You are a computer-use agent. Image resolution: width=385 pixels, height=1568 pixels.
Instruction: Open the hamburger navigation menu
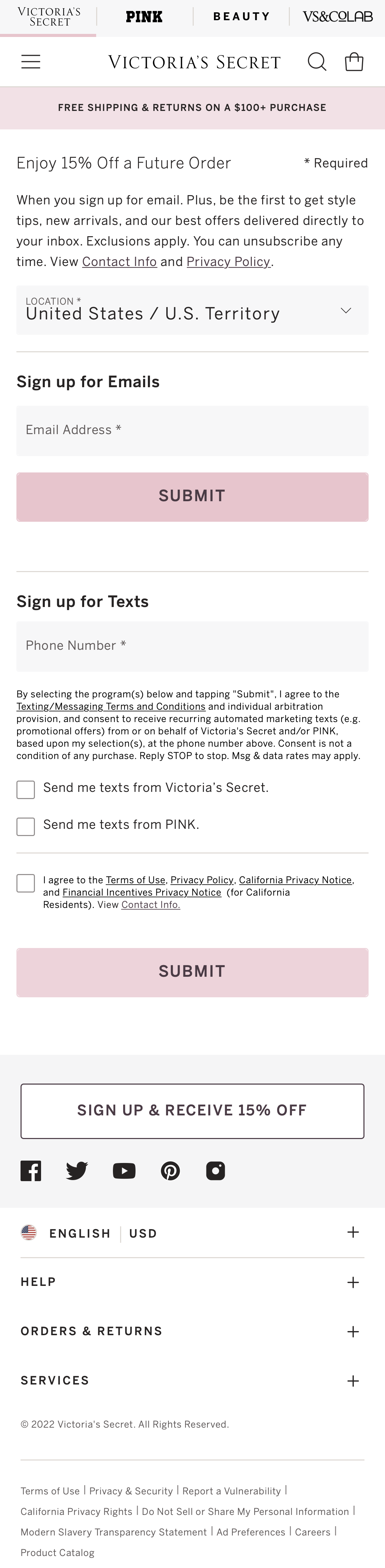click(x=30, y=62)
